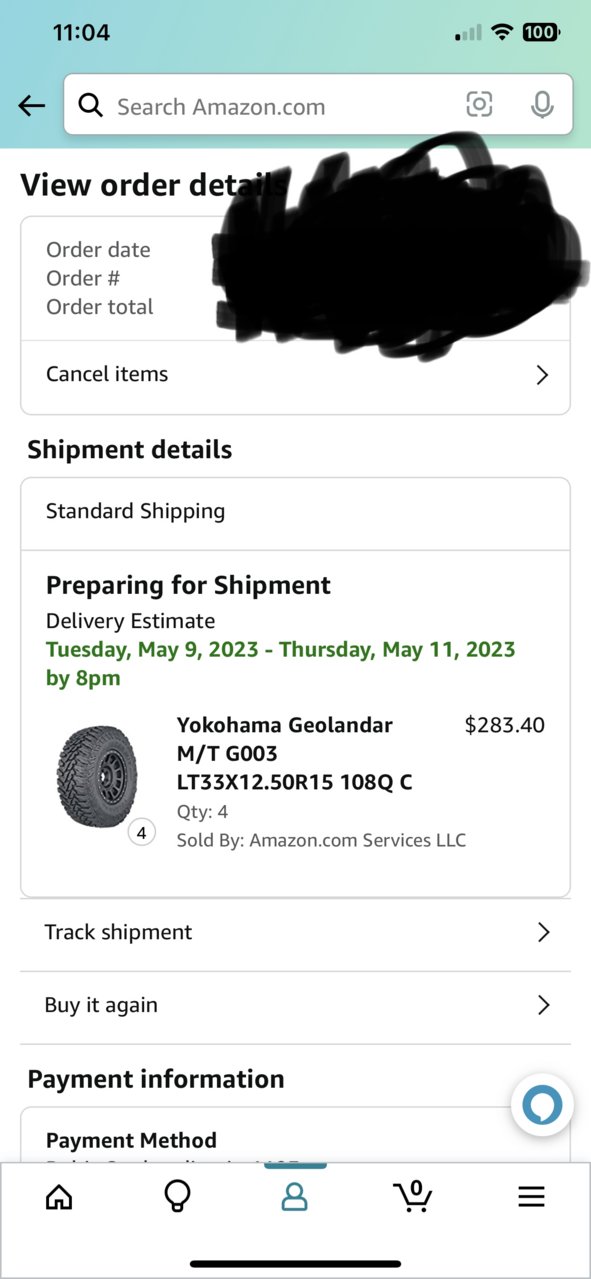
Task: Open the shopping cart icon
Action: [x=412, y=1196]
